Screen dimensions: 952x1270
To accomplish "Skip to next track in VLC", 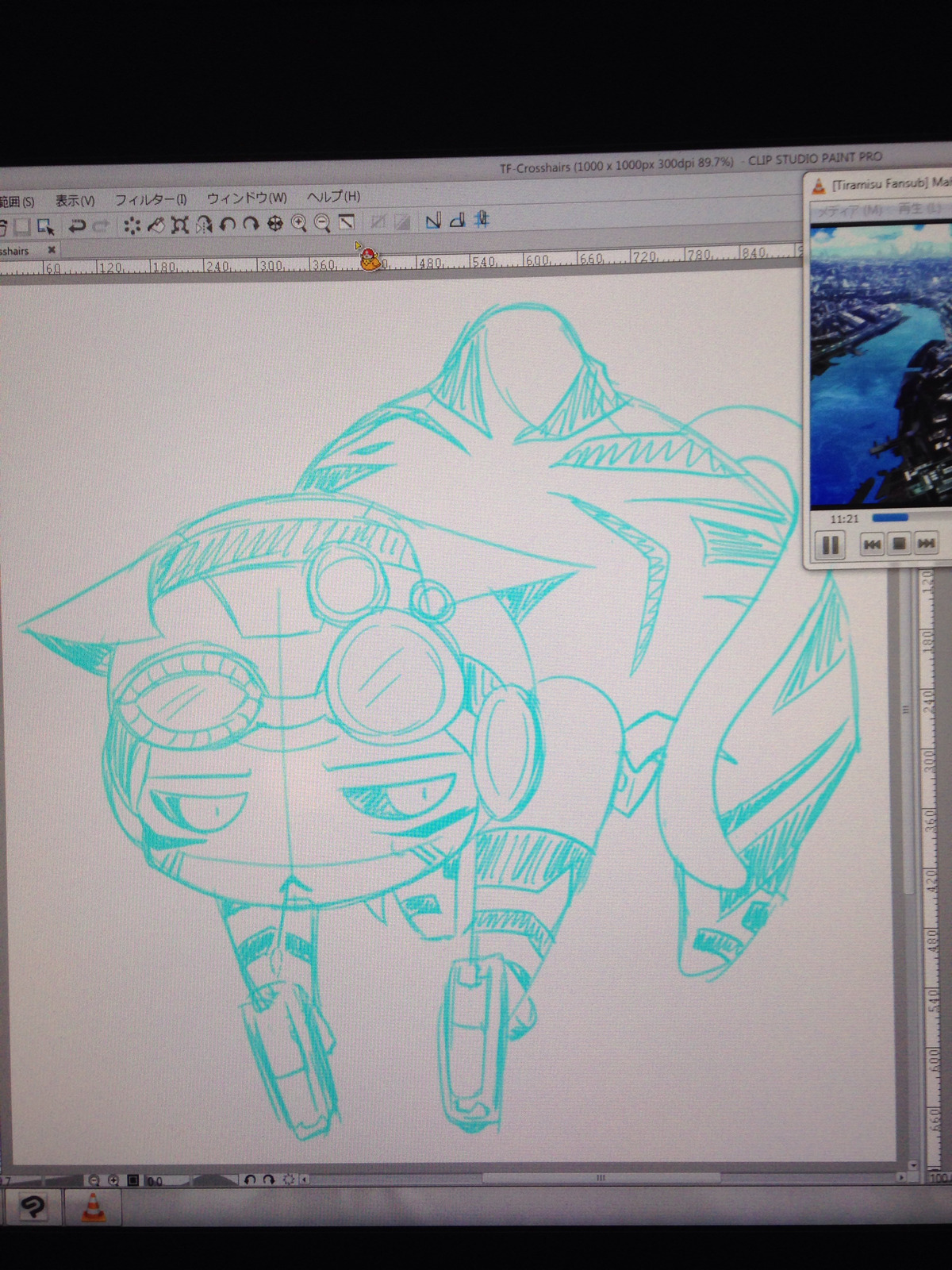I will pyautogui.click(x=926, y=543).
